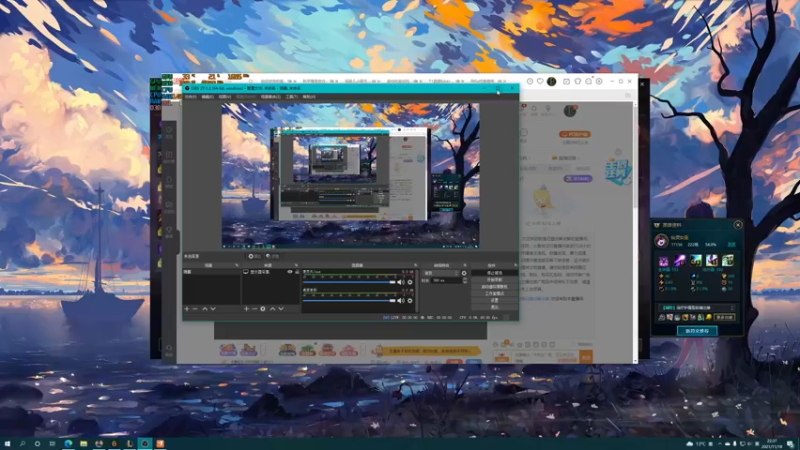The width and height of the screenshot is (800, 450).
Task: Select the 显示器采集 source row
Action: 271,272
